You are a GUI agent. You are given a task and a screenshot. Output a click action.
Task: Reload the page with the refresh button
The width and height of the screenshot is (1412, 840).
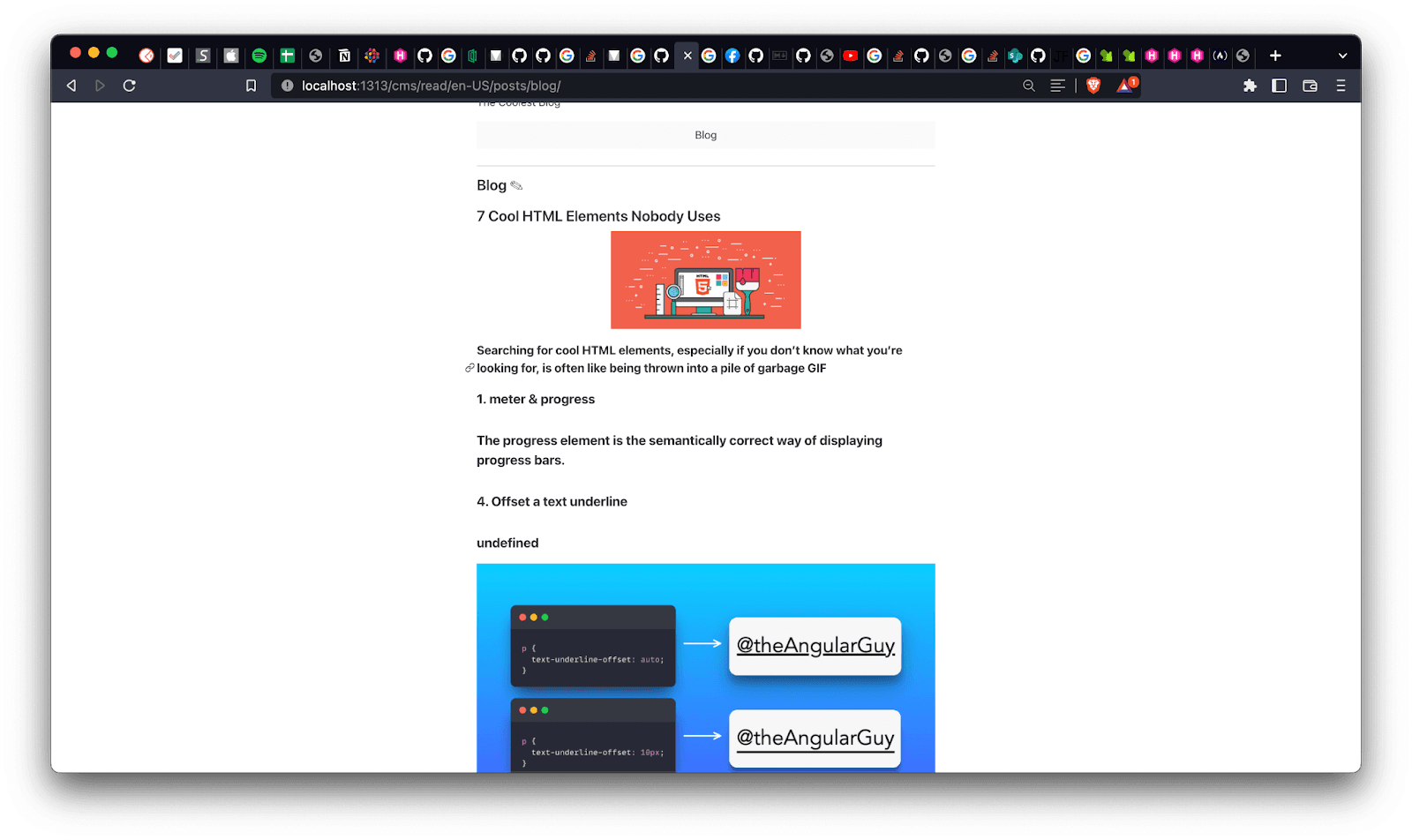(129, 86)
